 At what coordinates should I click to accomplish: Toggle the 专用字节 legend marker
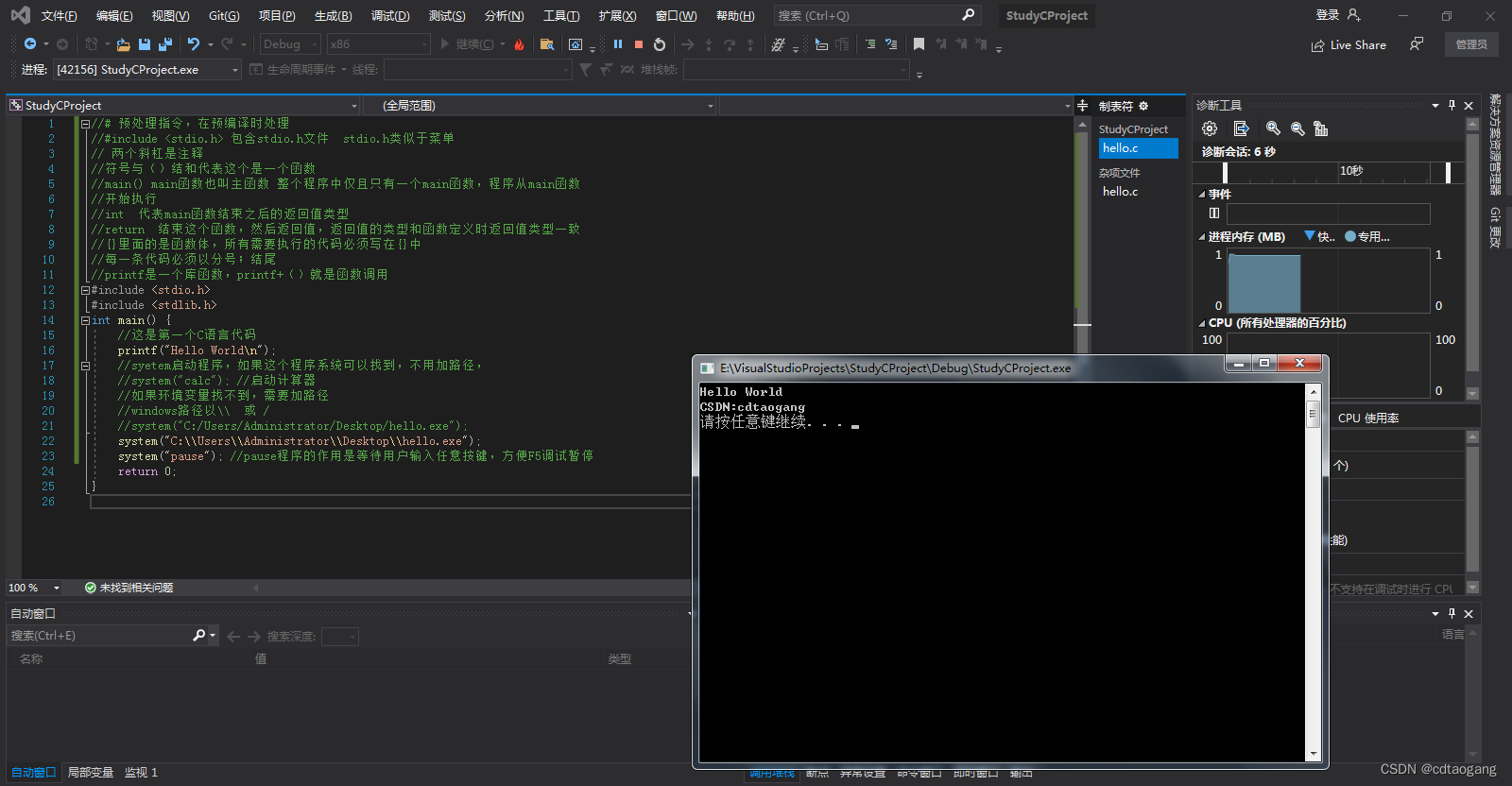(x=1350, y=236)
